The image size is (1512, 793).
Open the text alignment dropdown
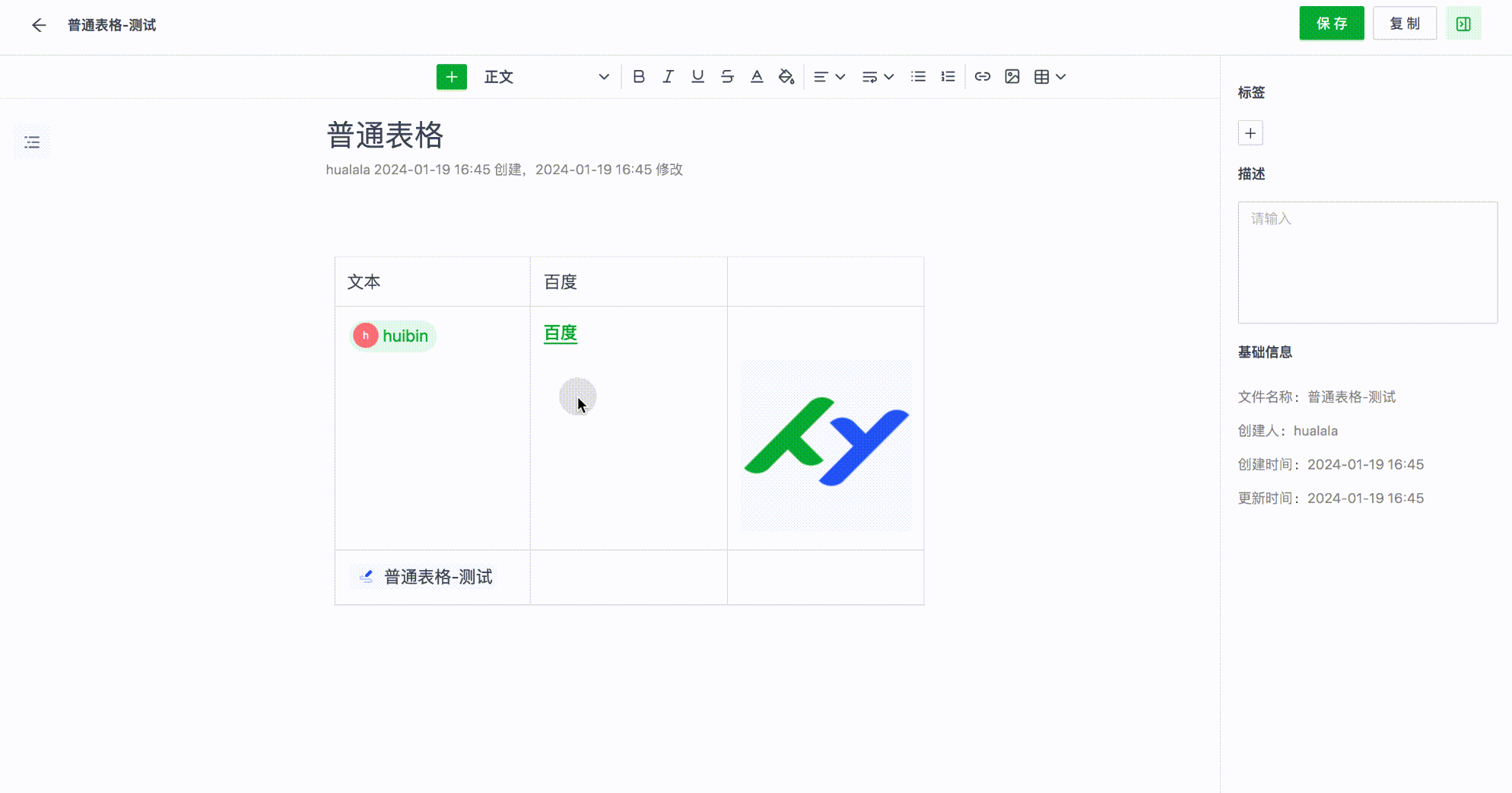tap(829, 77)
